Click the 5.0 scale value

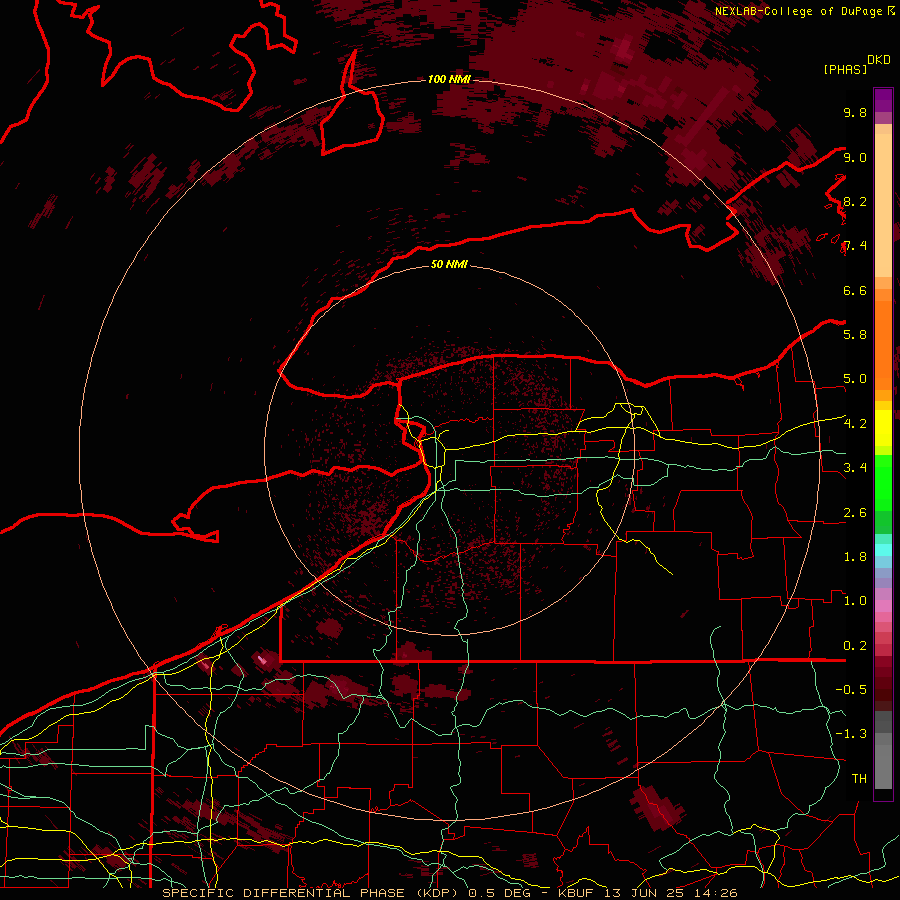(855, 379)
